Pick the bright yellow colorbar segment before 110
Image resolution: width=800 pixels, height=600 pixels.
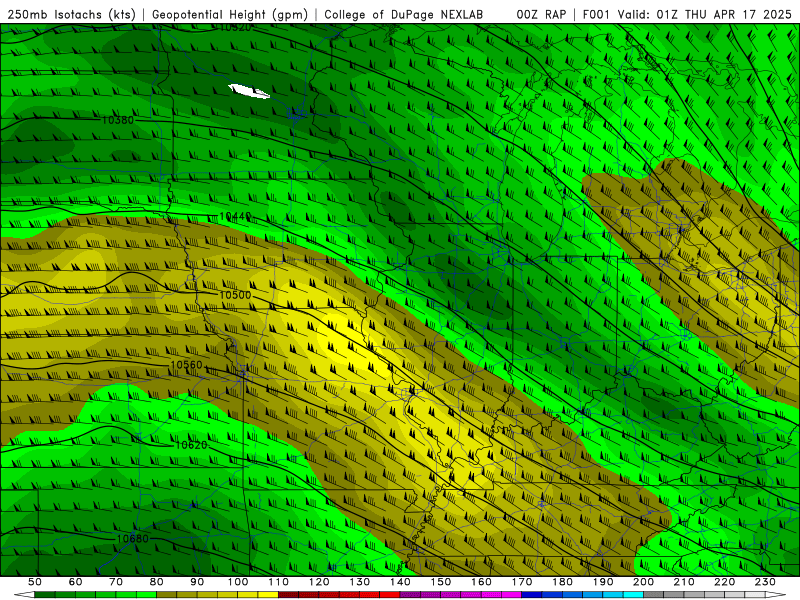pos(268,595)
